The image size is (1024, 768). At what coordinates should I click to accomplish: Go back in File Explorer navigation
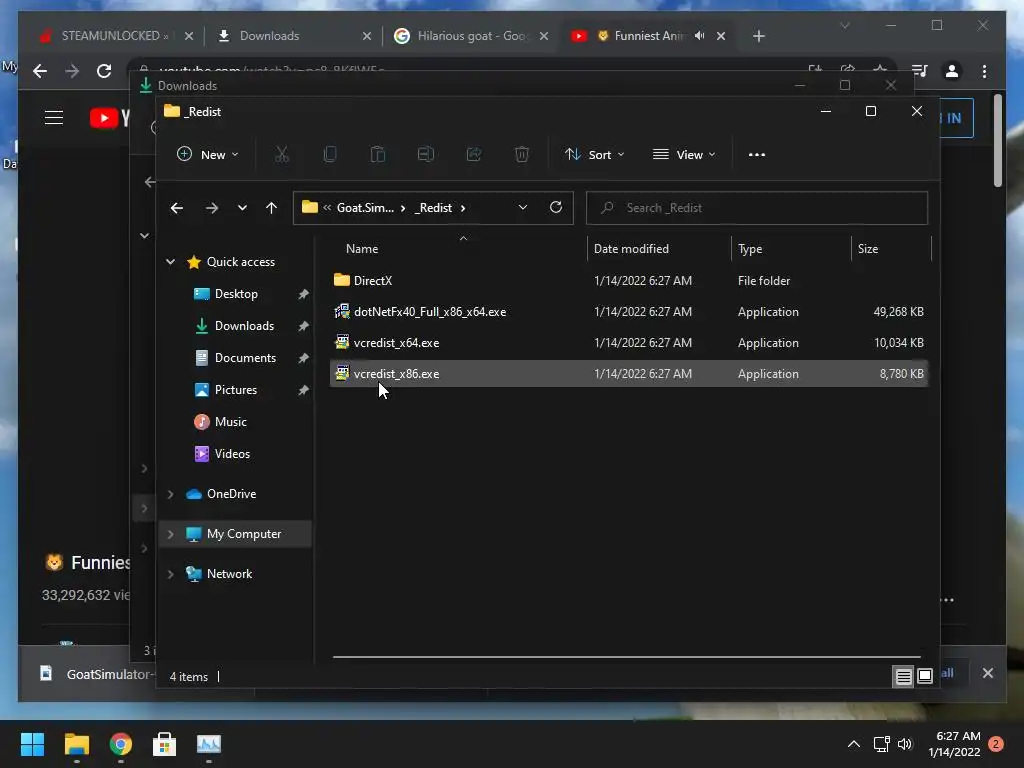point(177,208)
